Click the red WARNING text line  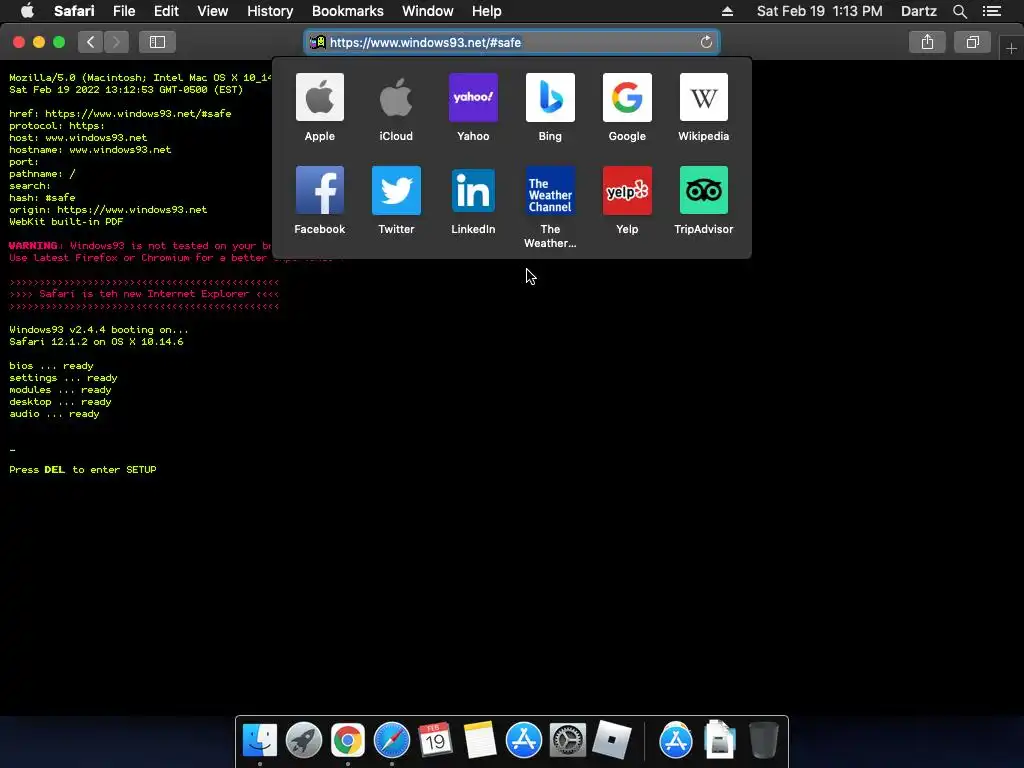click(x=140, y=246)
